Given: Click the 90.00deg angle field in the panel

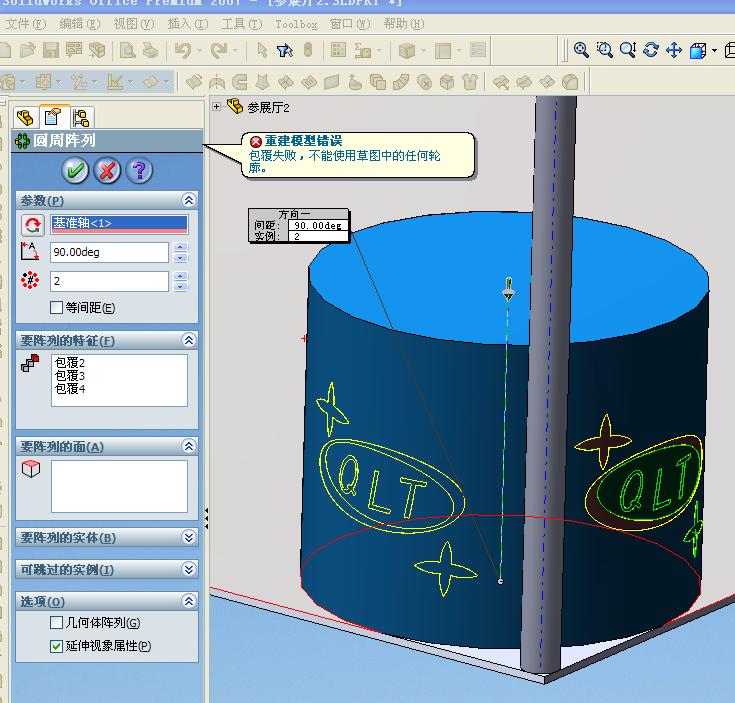Looking at the screenshot, I should [x=109, y=252].
